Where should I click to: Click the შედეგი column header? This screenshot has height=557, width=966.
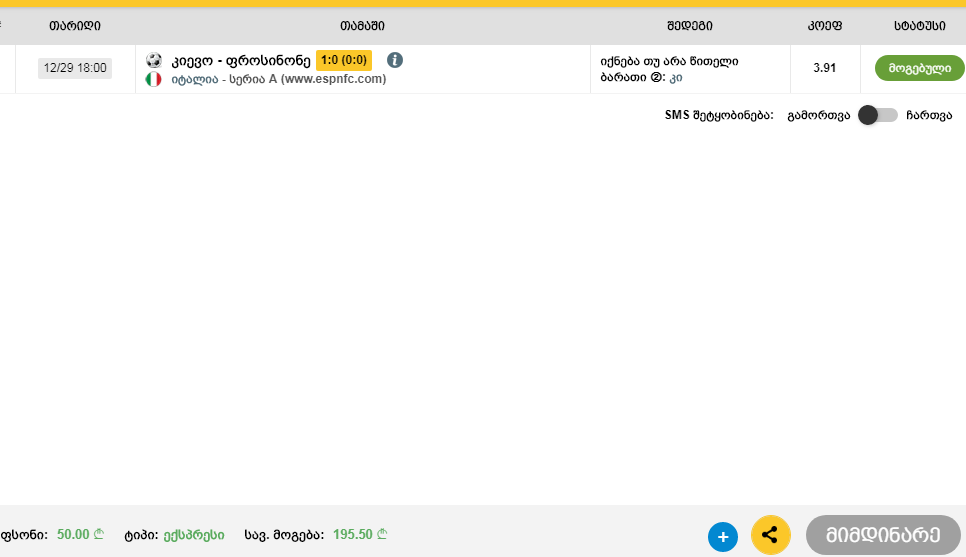tap(689, 25)
